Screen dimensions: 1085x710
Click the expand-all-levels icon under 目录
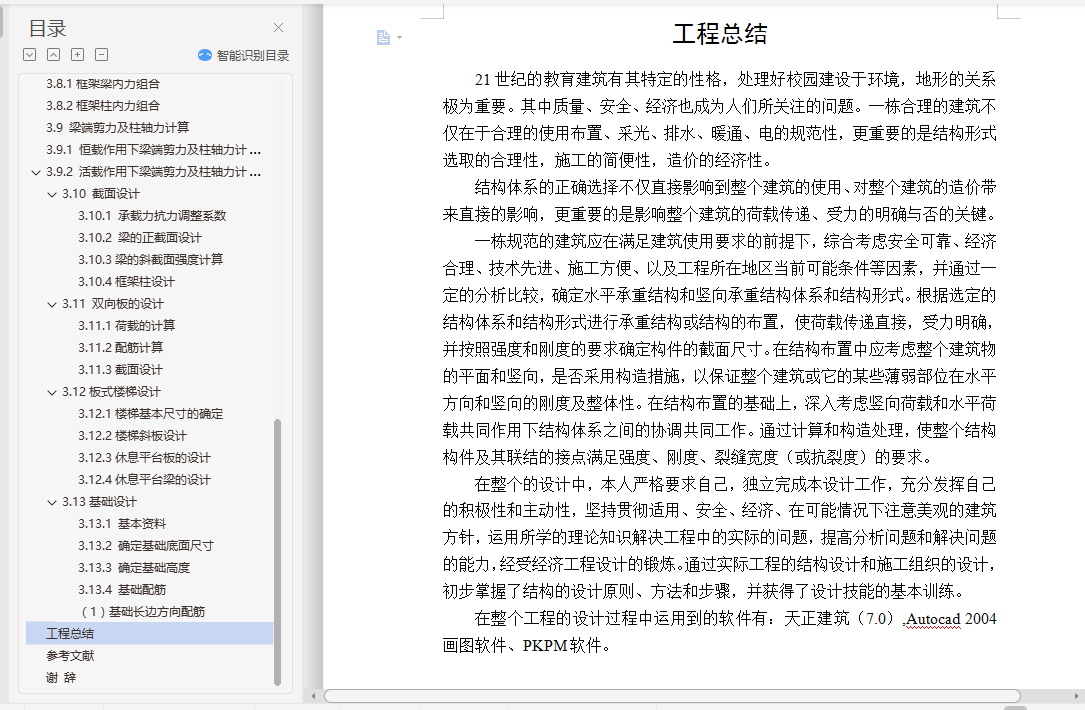click(30, 55)
